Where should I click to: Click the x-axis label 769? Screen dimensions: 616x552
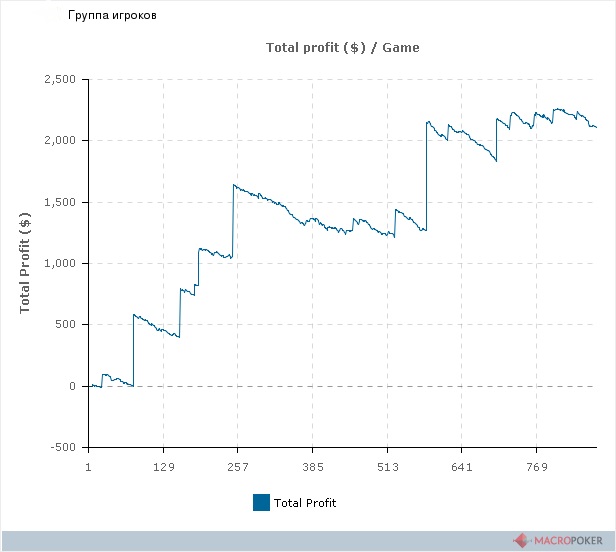click(537, 467)
